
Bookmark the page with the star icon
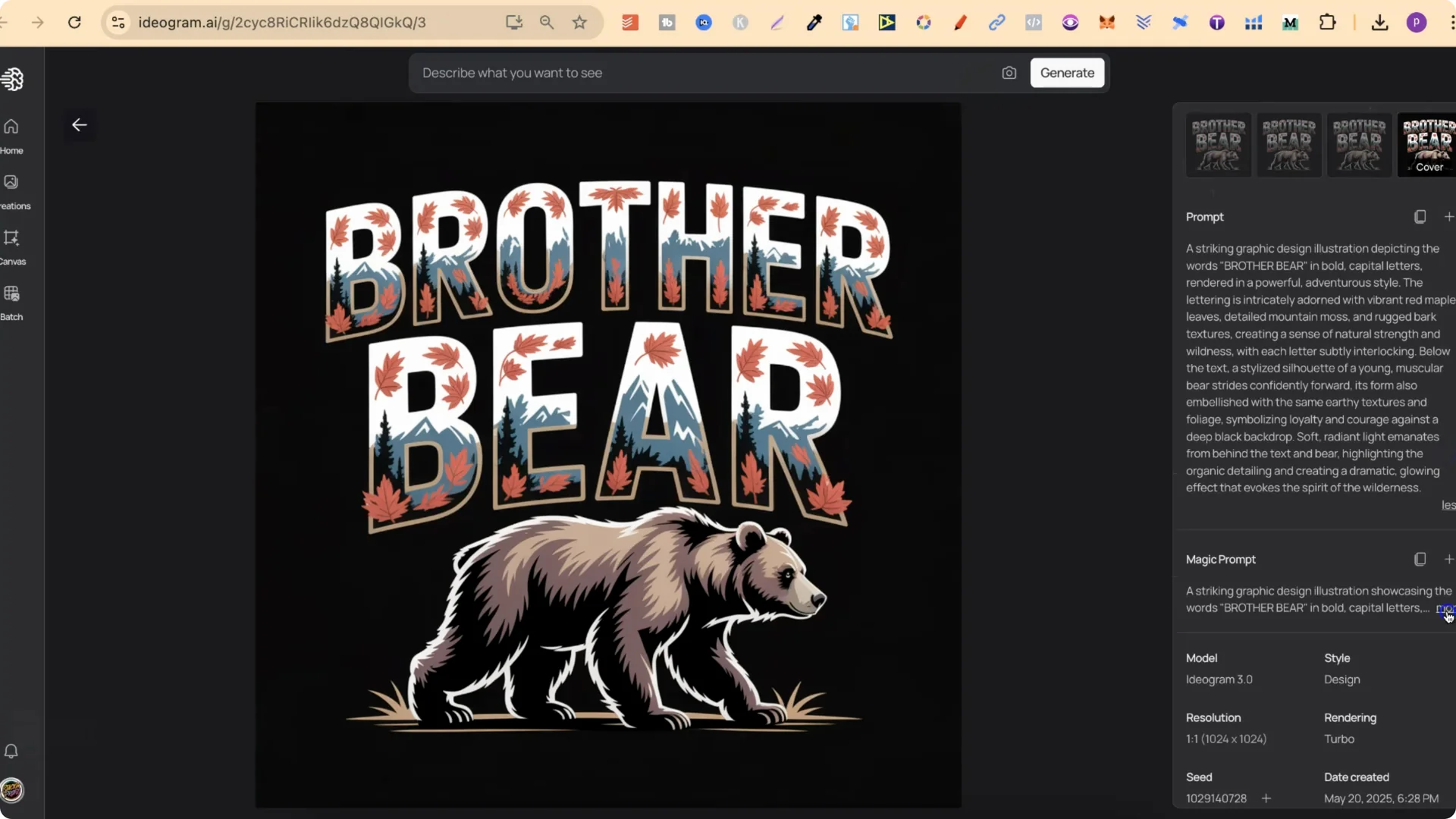coord(580,23)
